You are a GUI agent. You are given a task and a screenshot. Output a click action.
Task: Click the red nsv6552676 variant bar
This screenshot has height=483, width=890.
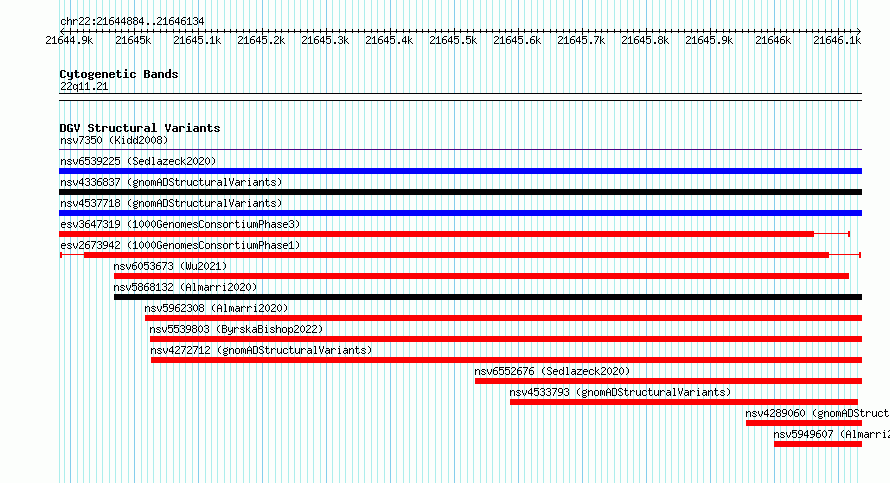(x=669, y=381)
